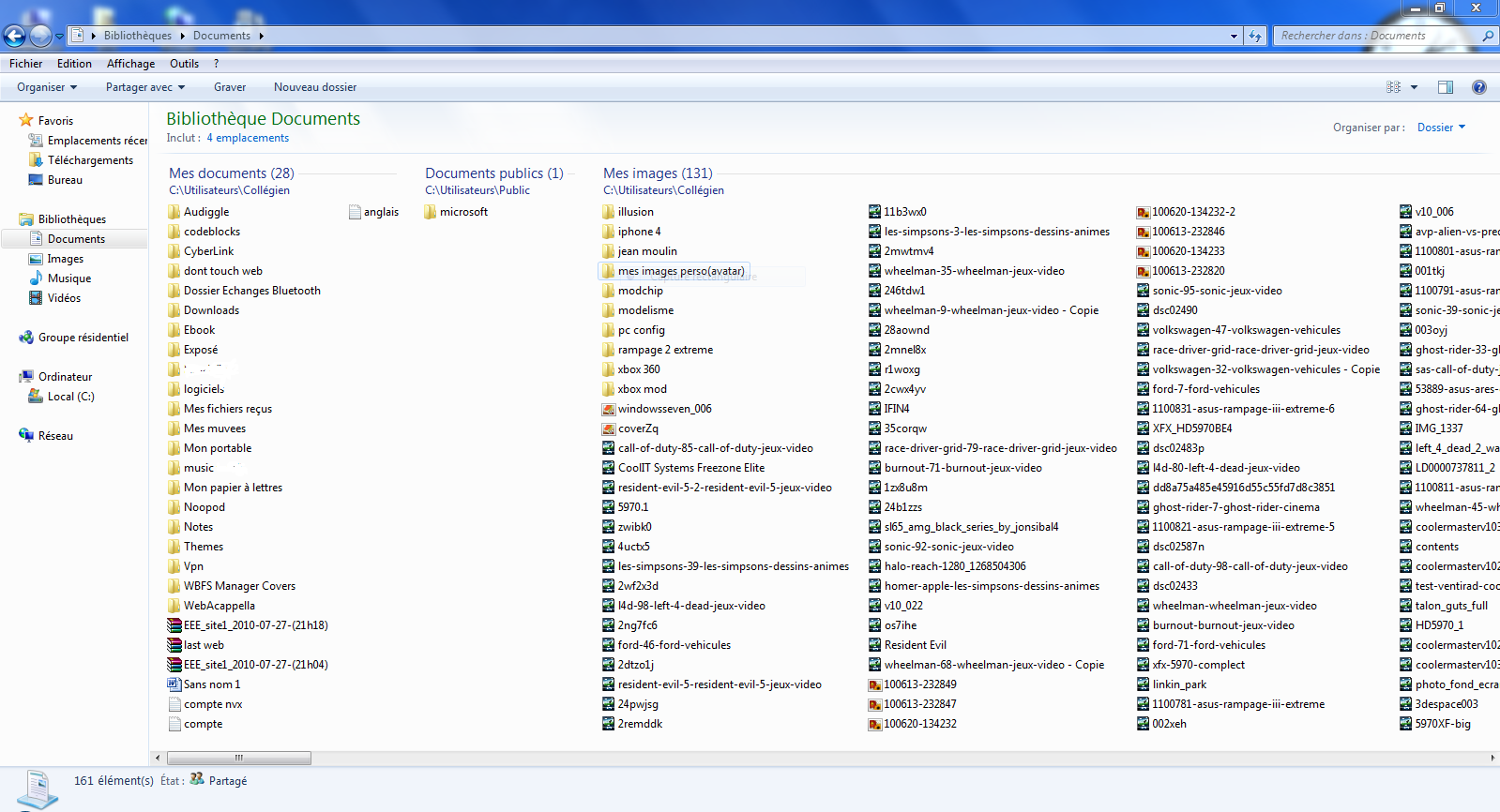
Task: Open the help question mark icon
Action: pyautogui.click(x=1478, y=87)
